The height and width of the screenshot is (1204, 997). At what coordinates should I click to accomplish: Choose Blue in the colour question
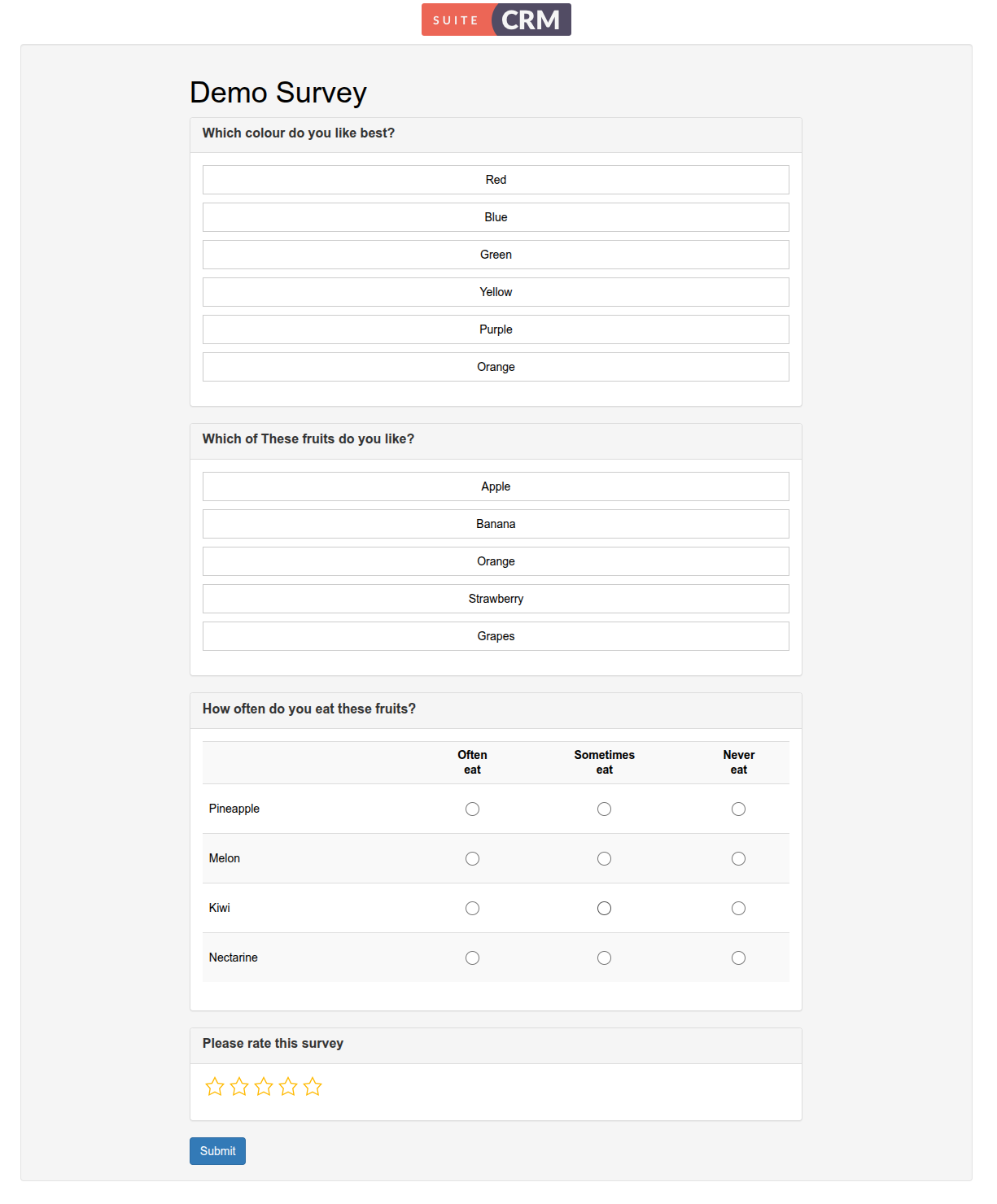point(496,217)
